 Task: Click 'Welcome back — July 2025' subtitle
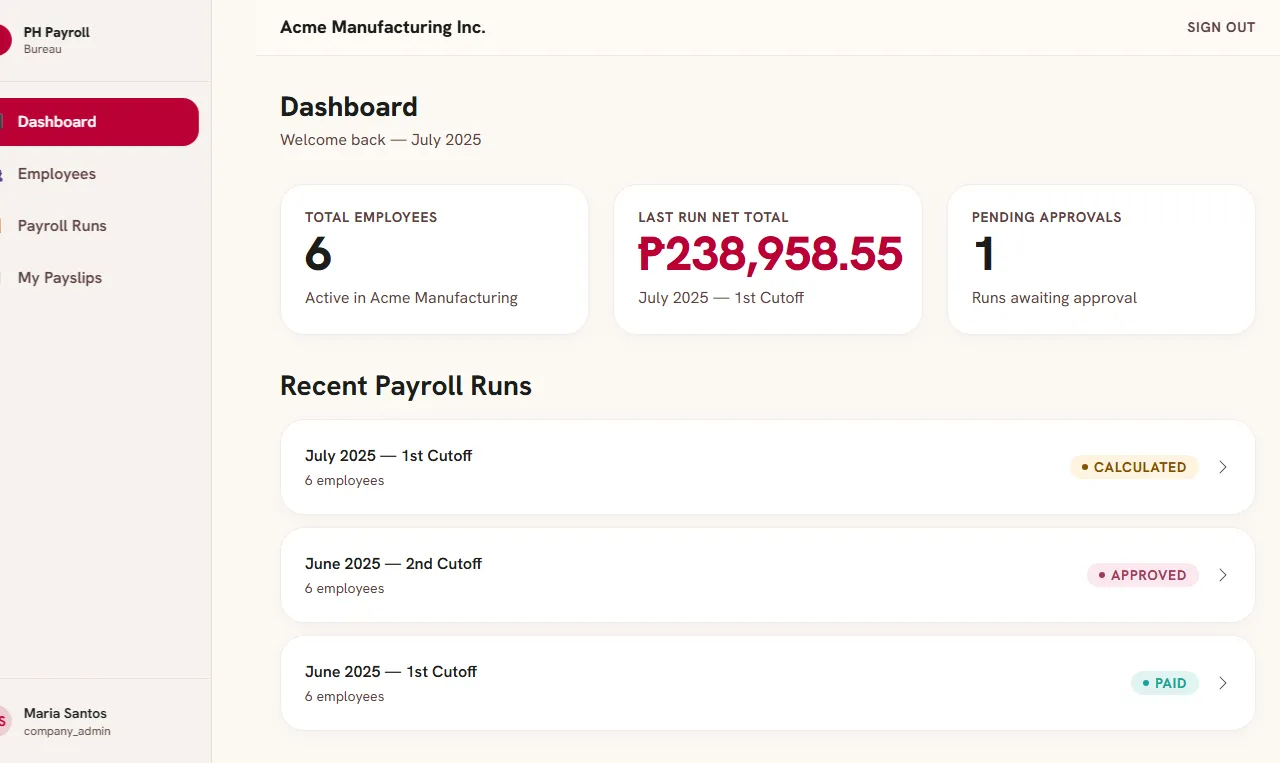380,140
